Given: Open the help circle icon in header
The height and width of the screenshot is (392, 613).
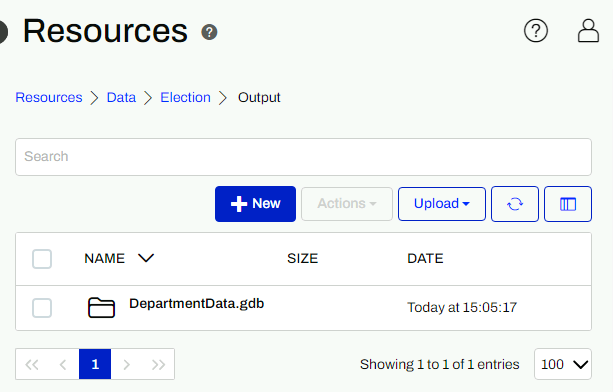Looking at the screenshot, I should click(536, 30).
